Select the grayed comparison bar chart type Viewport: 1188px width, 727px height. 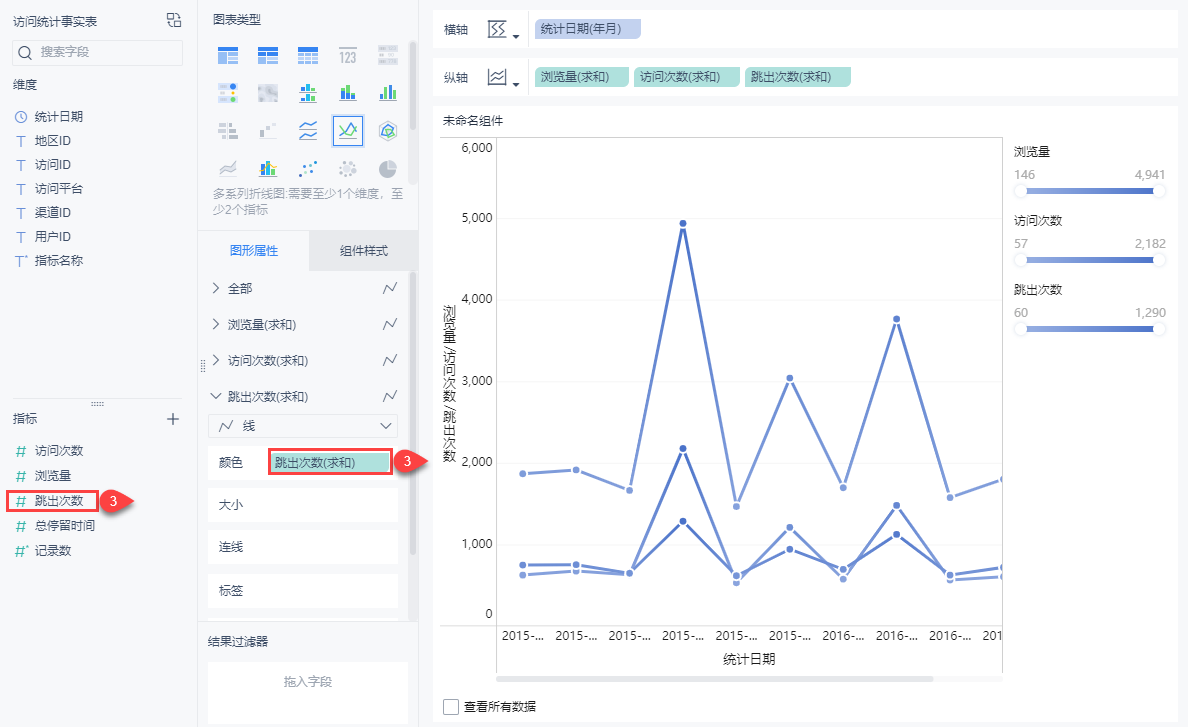click(228, 131)
